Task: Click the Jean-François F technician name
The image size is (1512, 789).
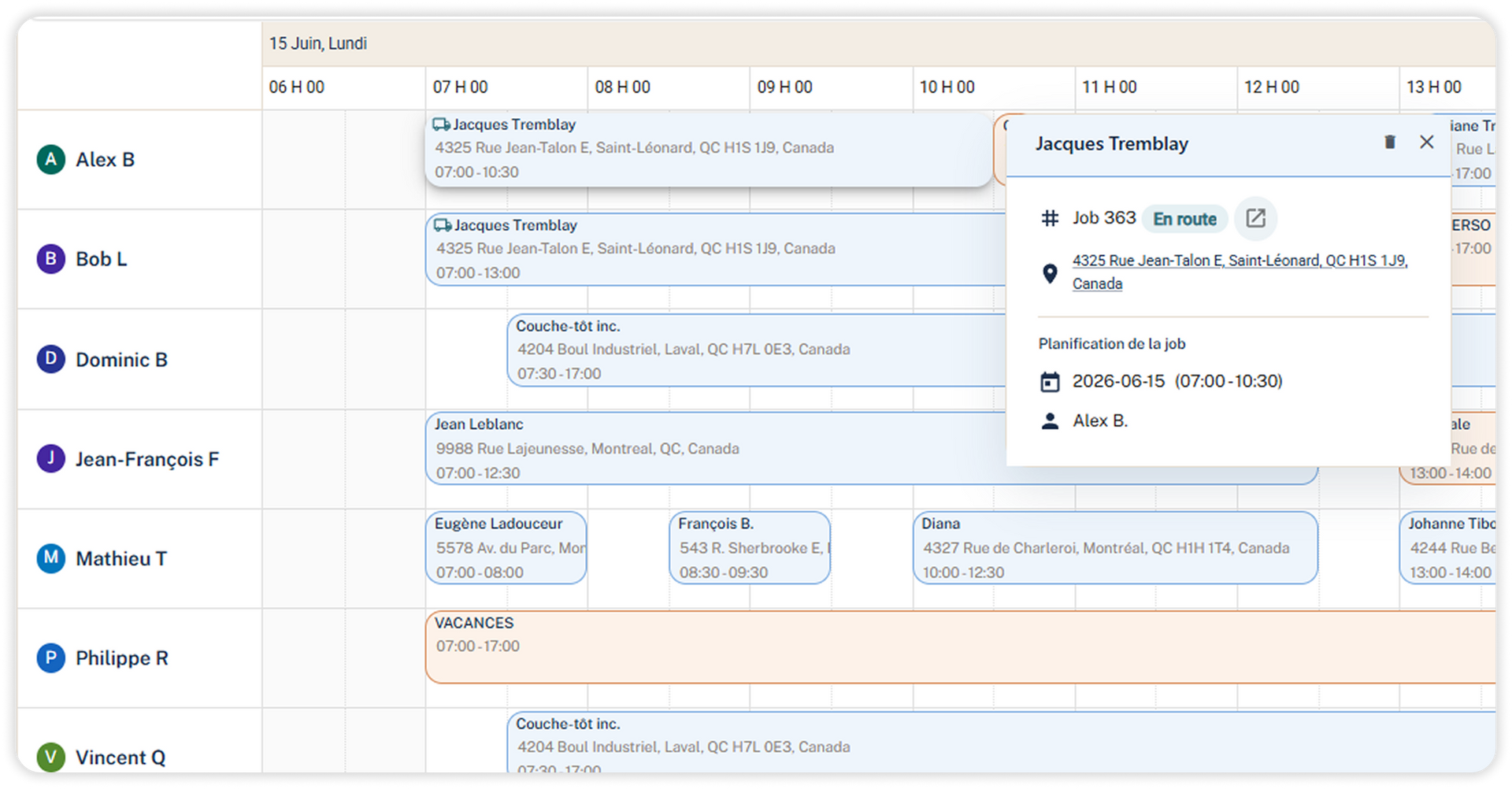Action: click(147, 459)
